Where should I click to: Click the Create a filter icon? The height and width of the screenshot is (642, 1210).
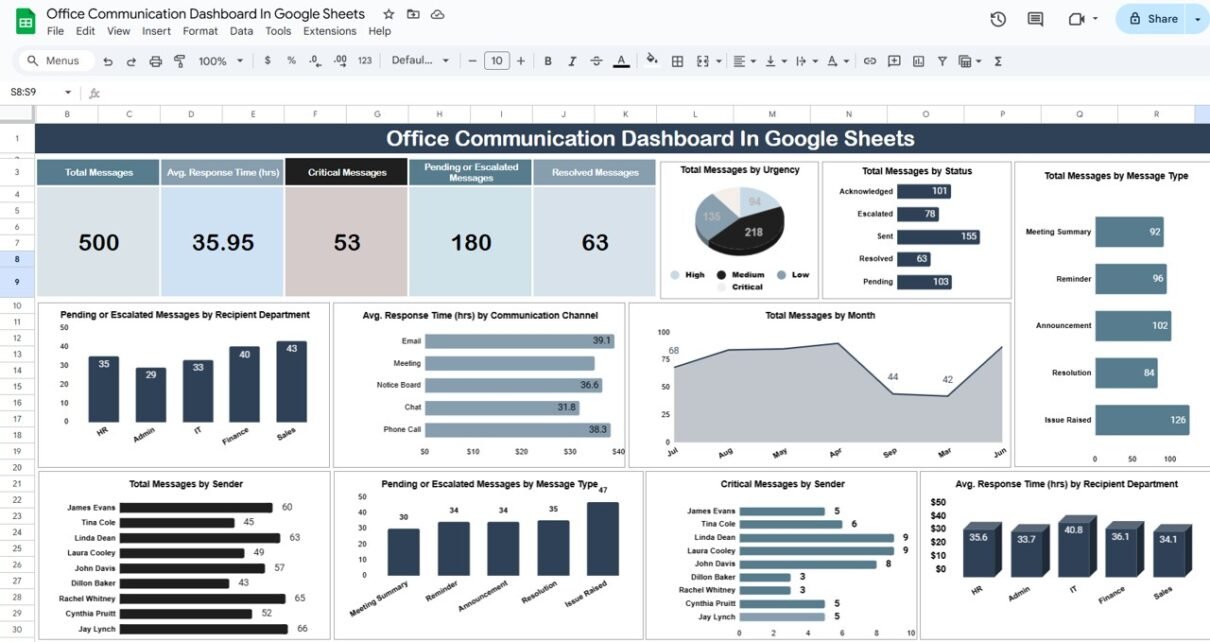click(942, 61)
